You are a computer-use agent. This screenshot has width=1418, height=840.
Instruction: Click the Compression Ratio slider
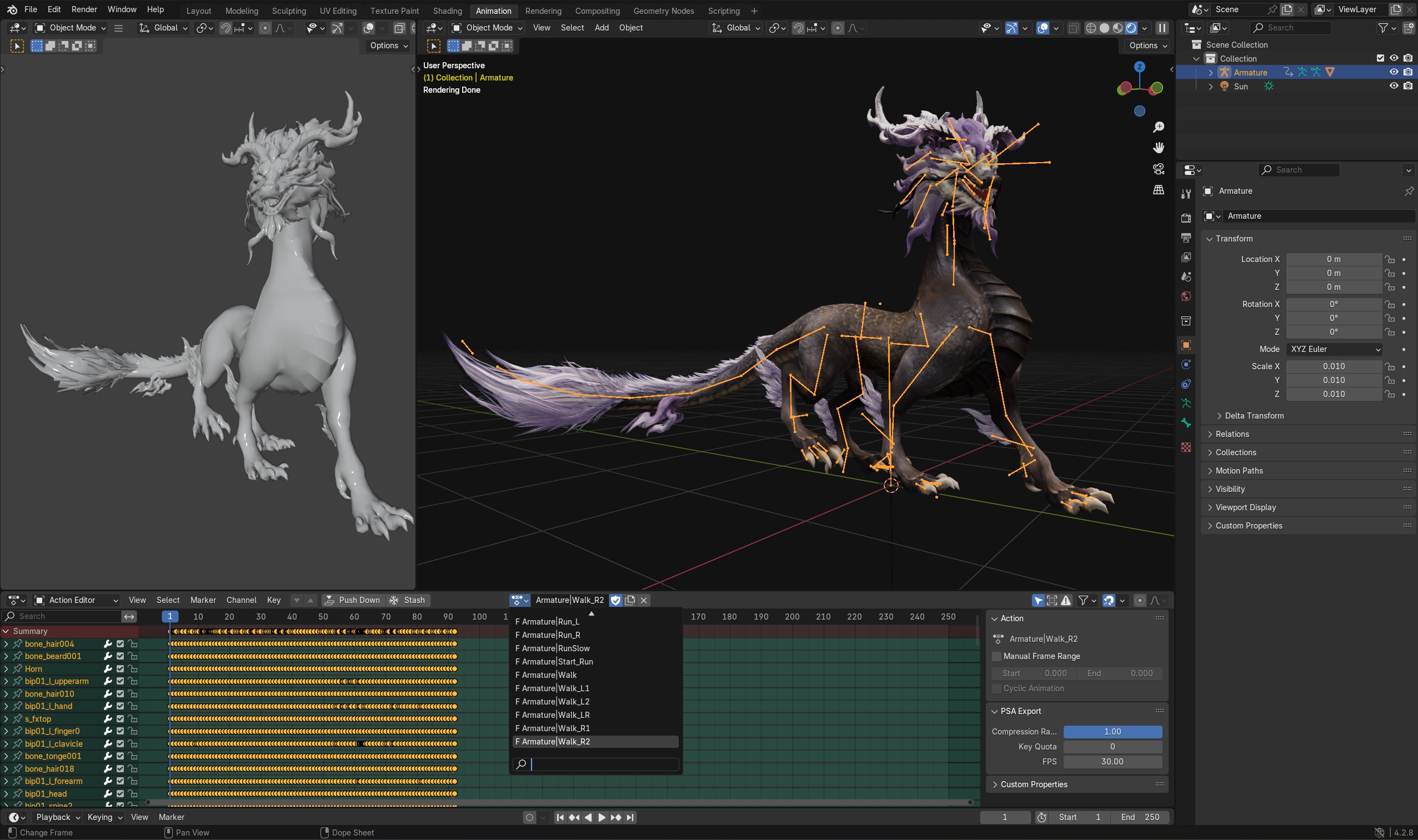click(1112, 731)
